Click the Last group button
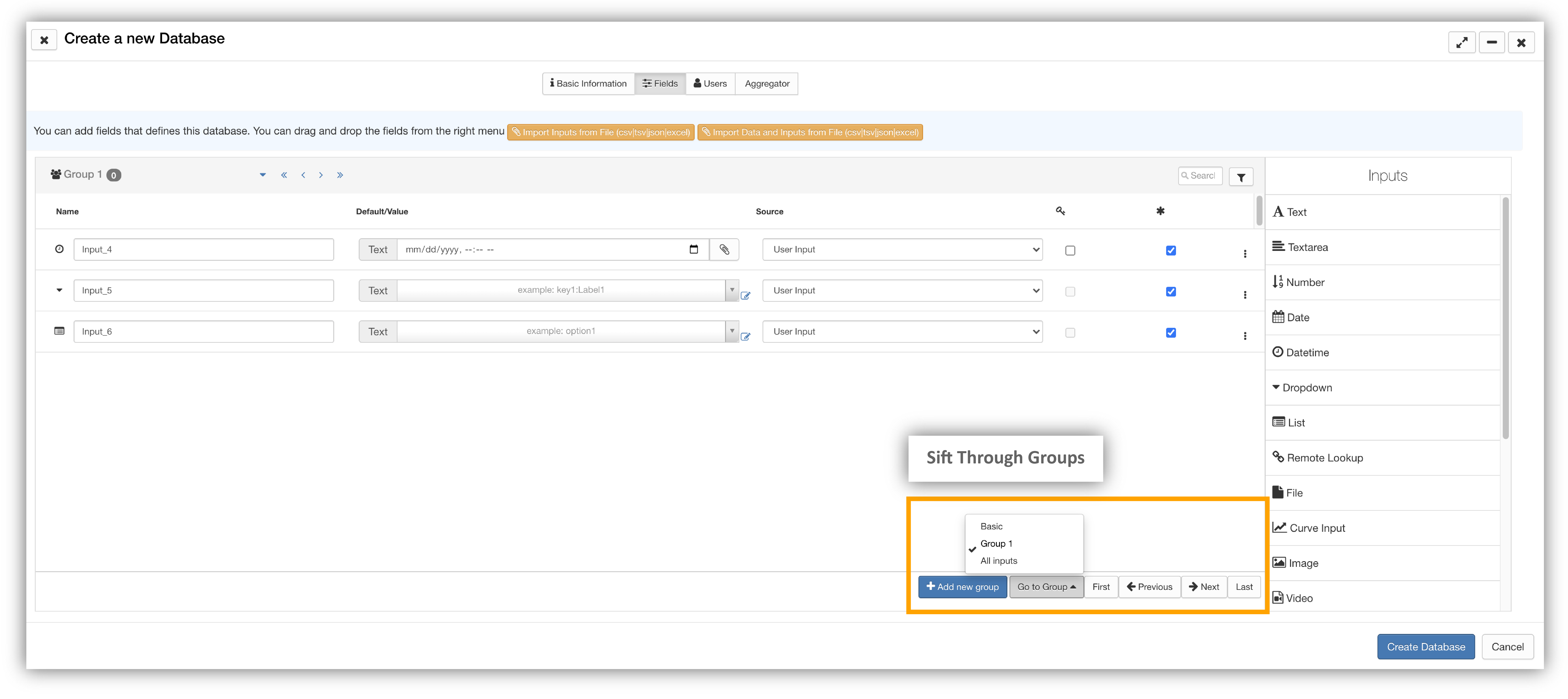 1244,587
